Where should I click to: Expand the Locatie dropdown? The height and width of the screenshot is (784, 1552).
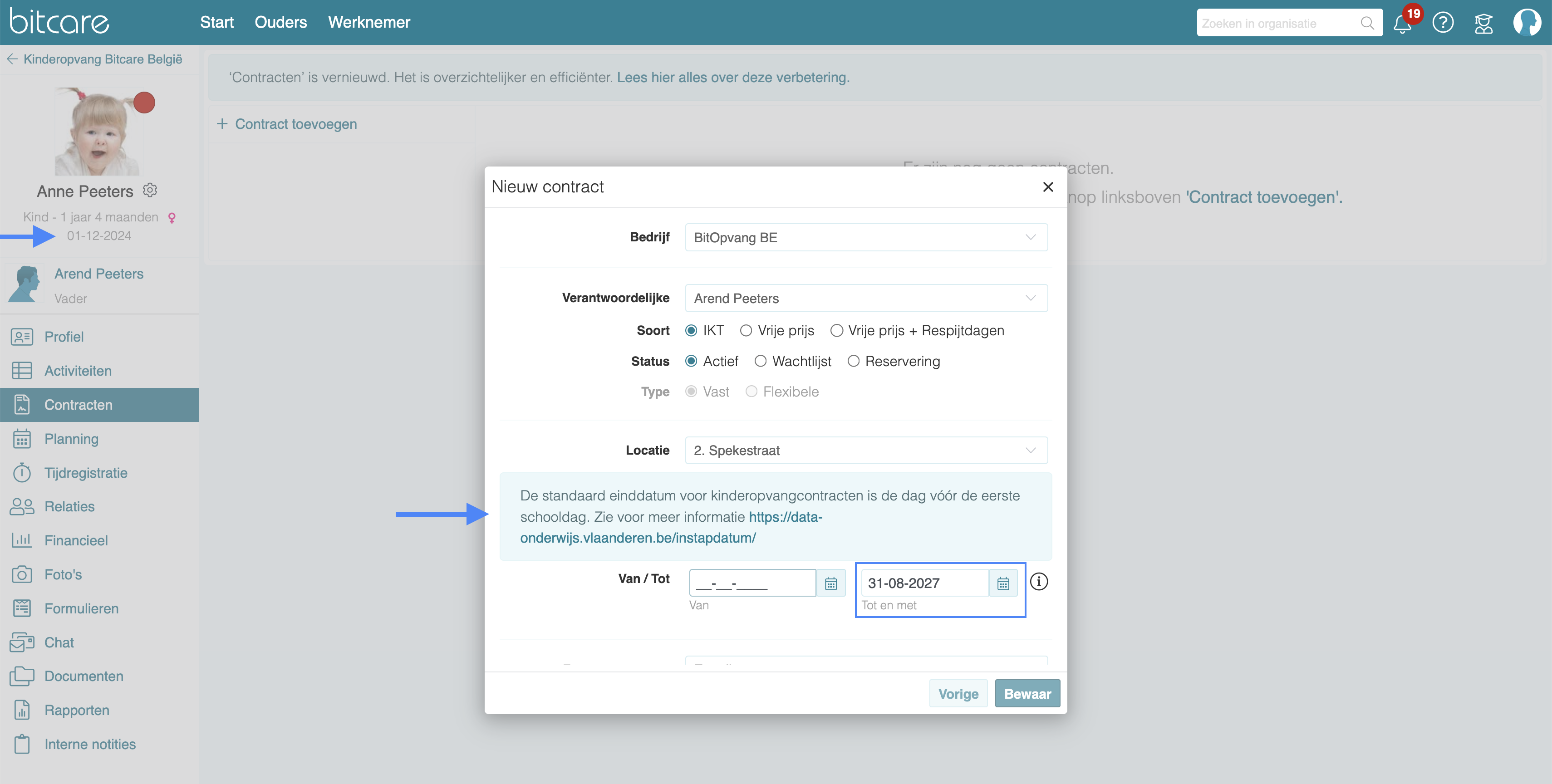point(866,451)
